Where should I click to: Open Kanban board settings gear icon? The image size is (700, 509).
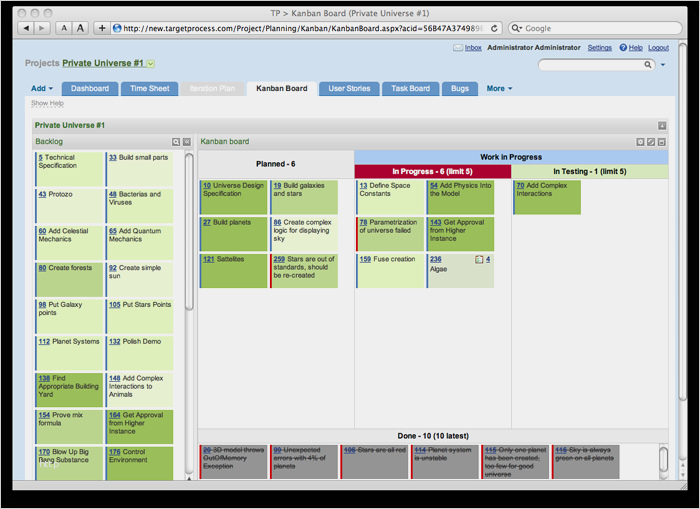click(x=641, y=142)
